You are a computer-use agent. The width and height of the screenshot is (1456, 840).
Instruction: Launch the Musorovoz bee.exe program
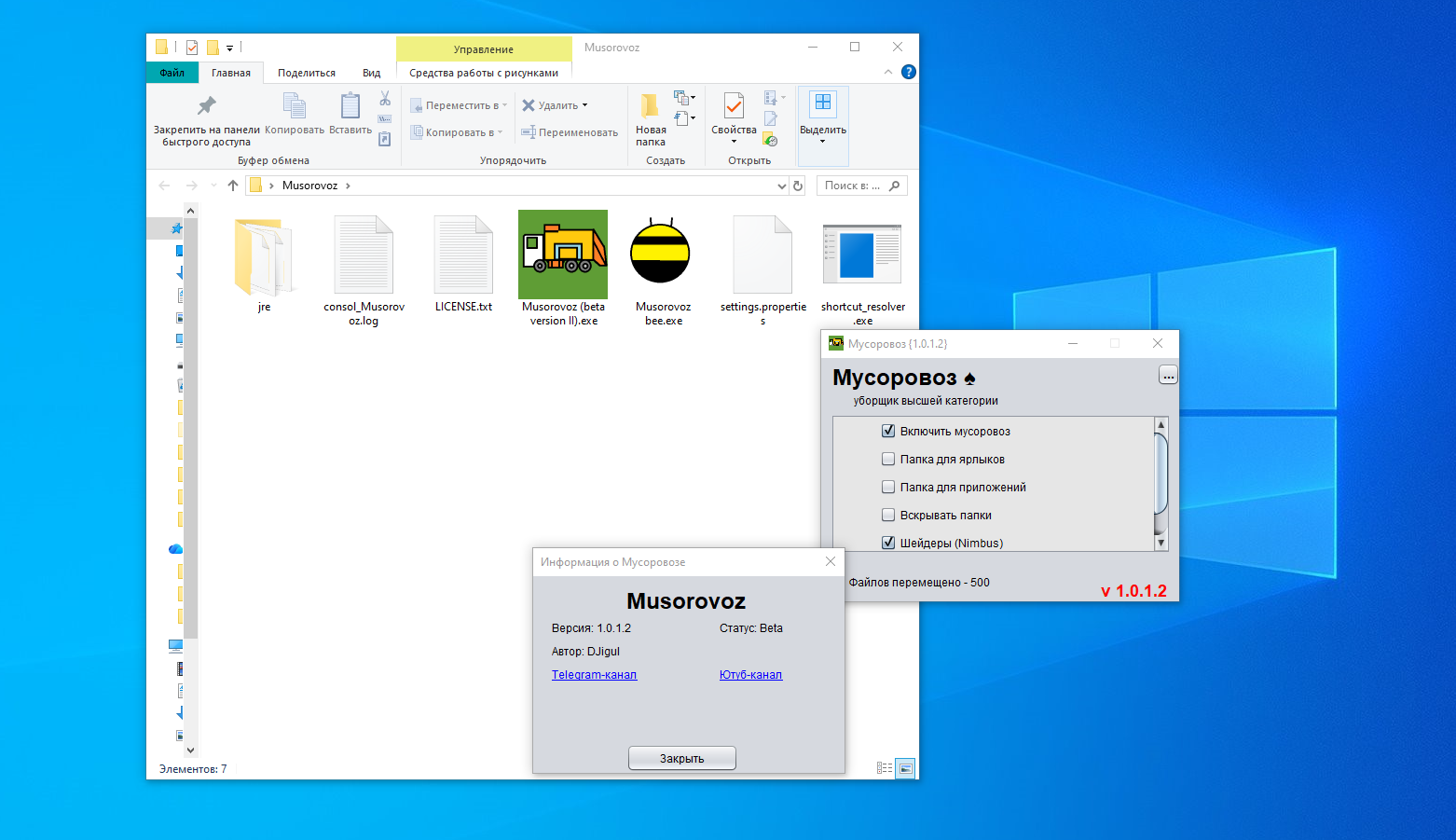(661, 254)
